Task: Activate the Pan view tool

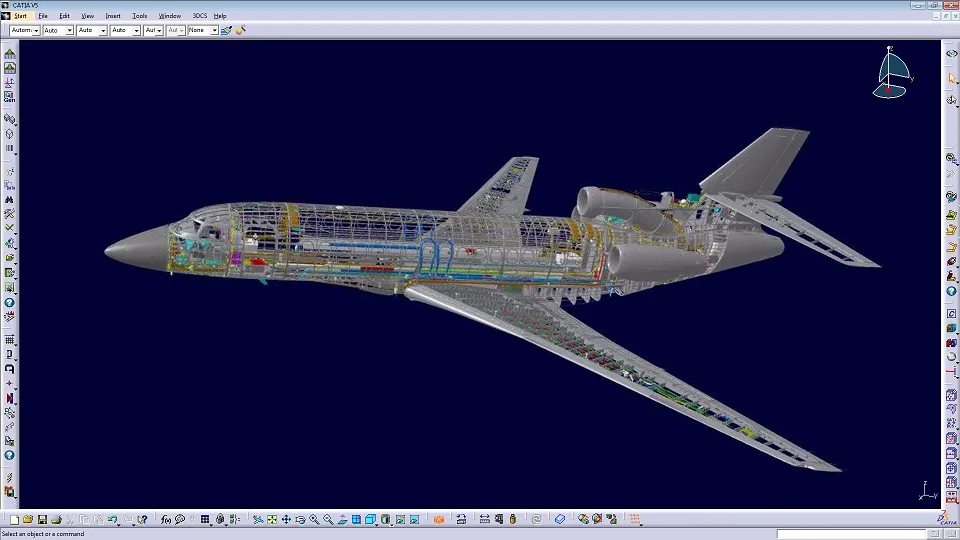Action: pyautogui.click(x=286, y=520)
